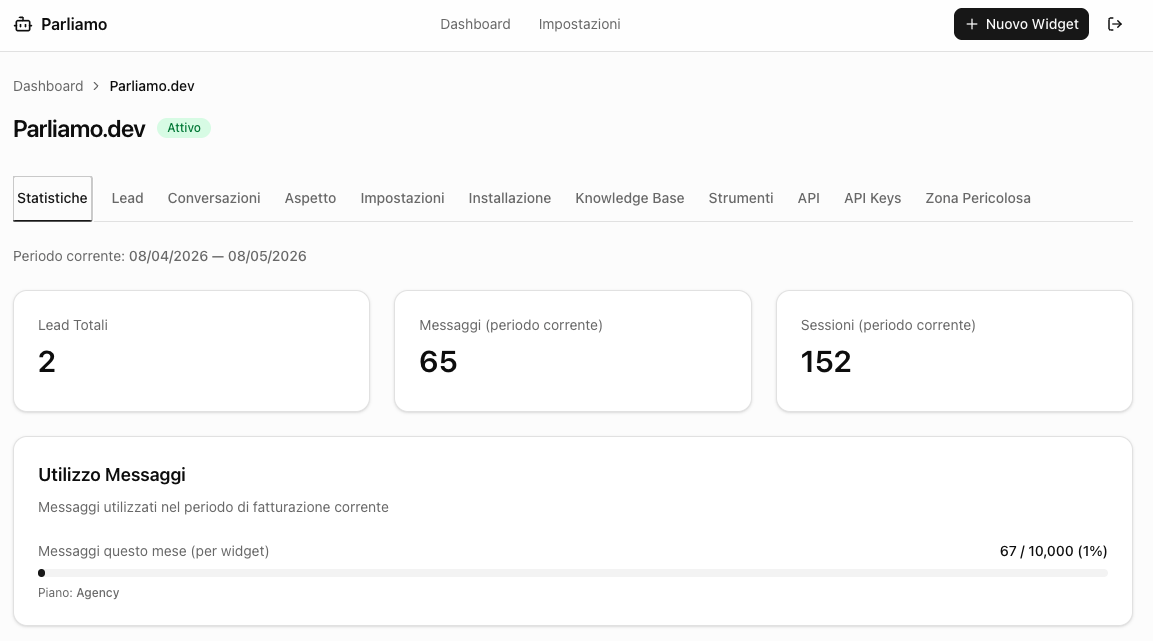The height and width of the screenshot is (641, 1153).
Task: Click the Messaggi usage progress bar
Action: 572,573
